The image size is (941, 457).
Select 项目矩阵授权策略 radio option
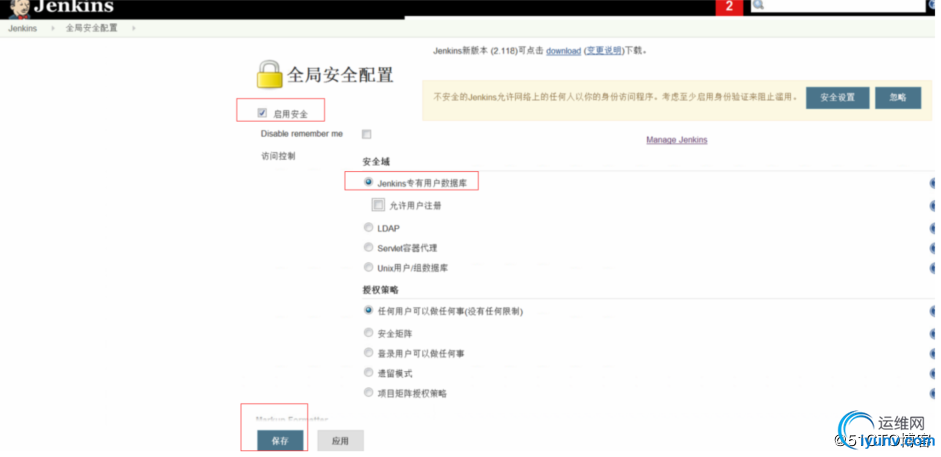368,393
